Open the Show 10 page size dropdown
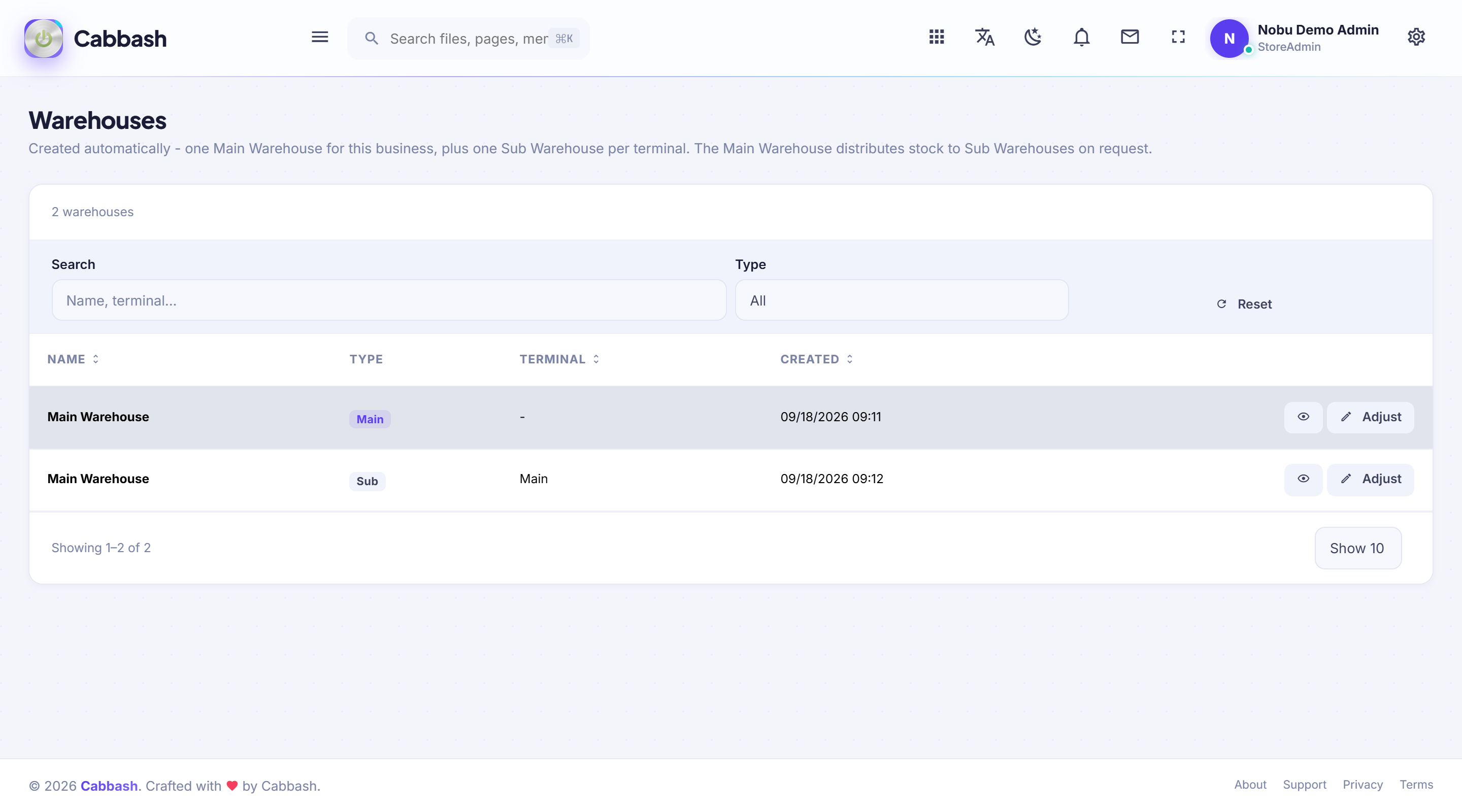The height and width of the screenshot is (812, 1462). tap(1357, 548)
